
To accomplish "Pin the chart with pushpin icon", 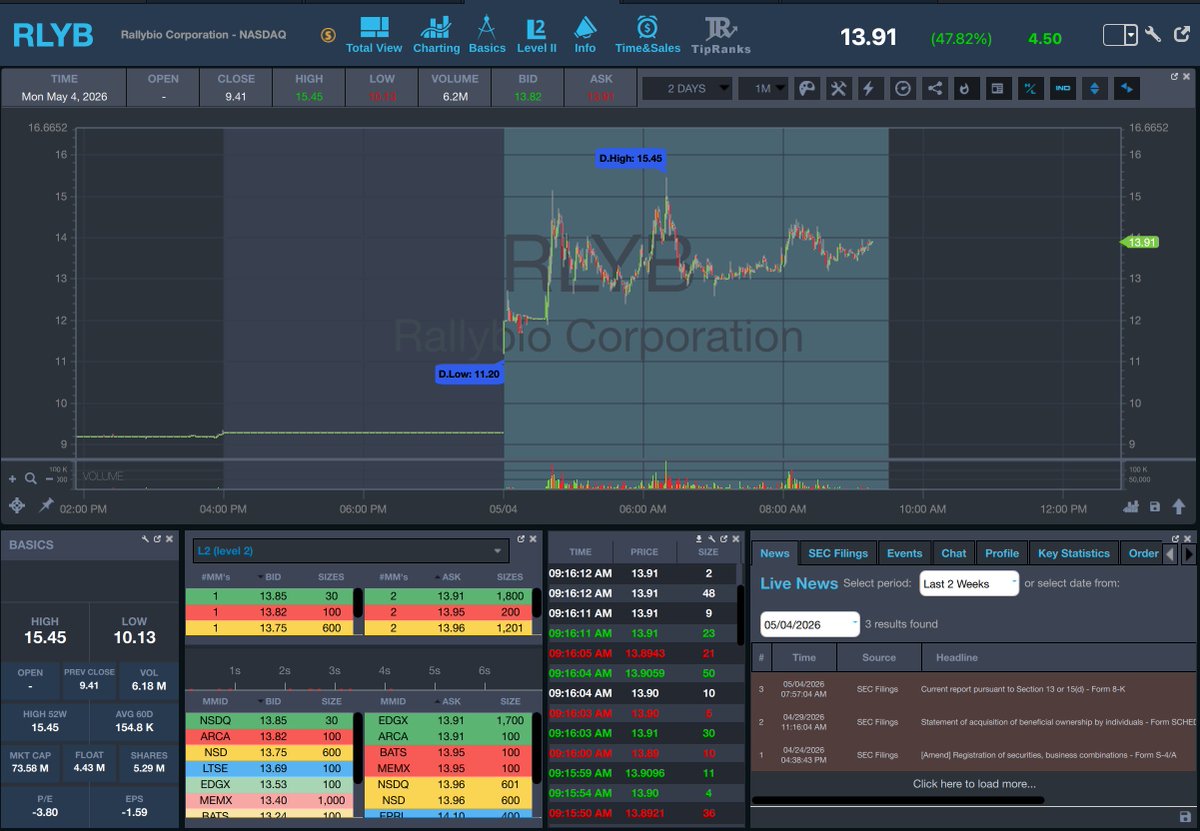I will tap(45, 506).
